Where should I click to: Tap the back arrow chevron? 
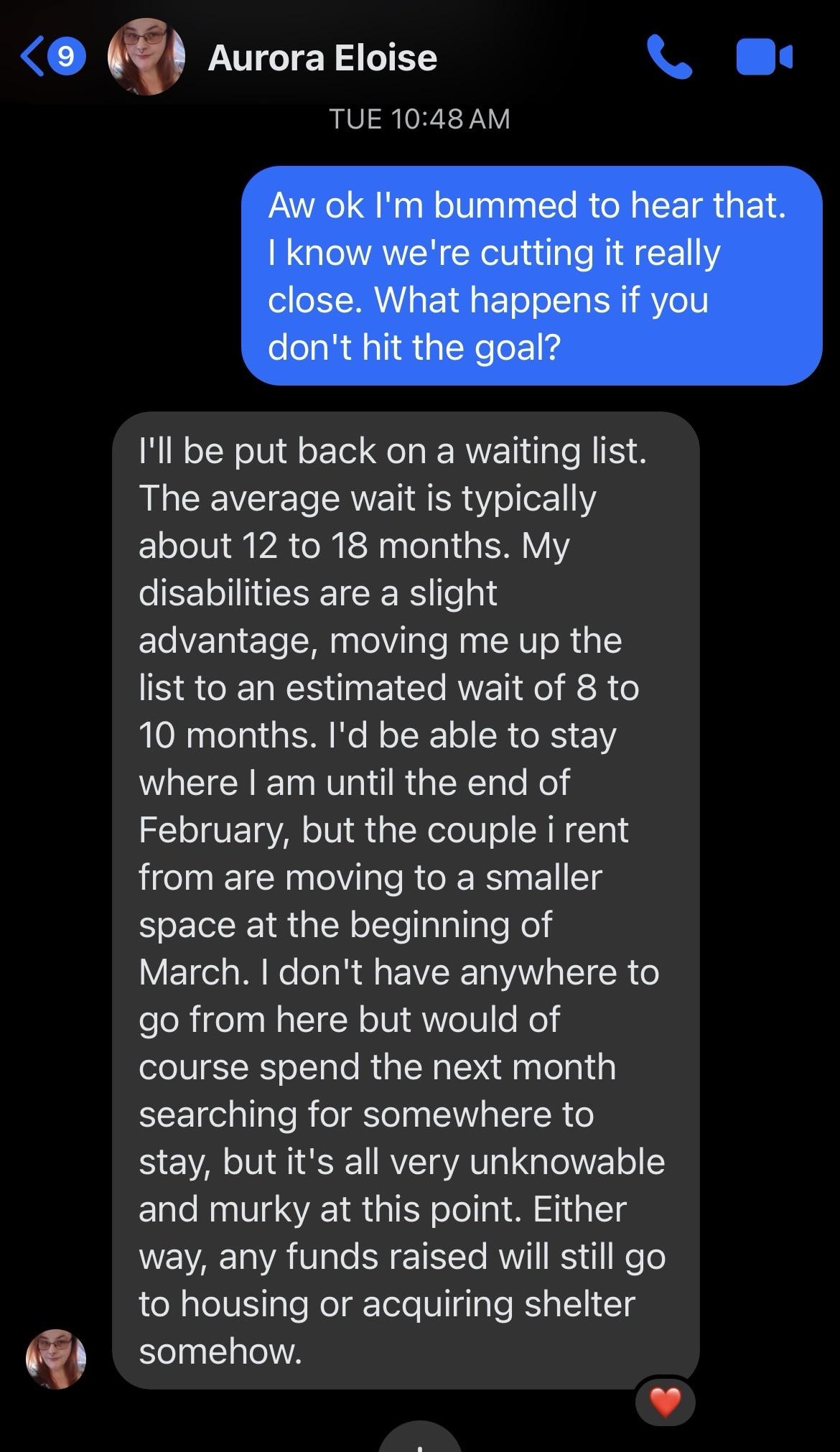point(32,57)
